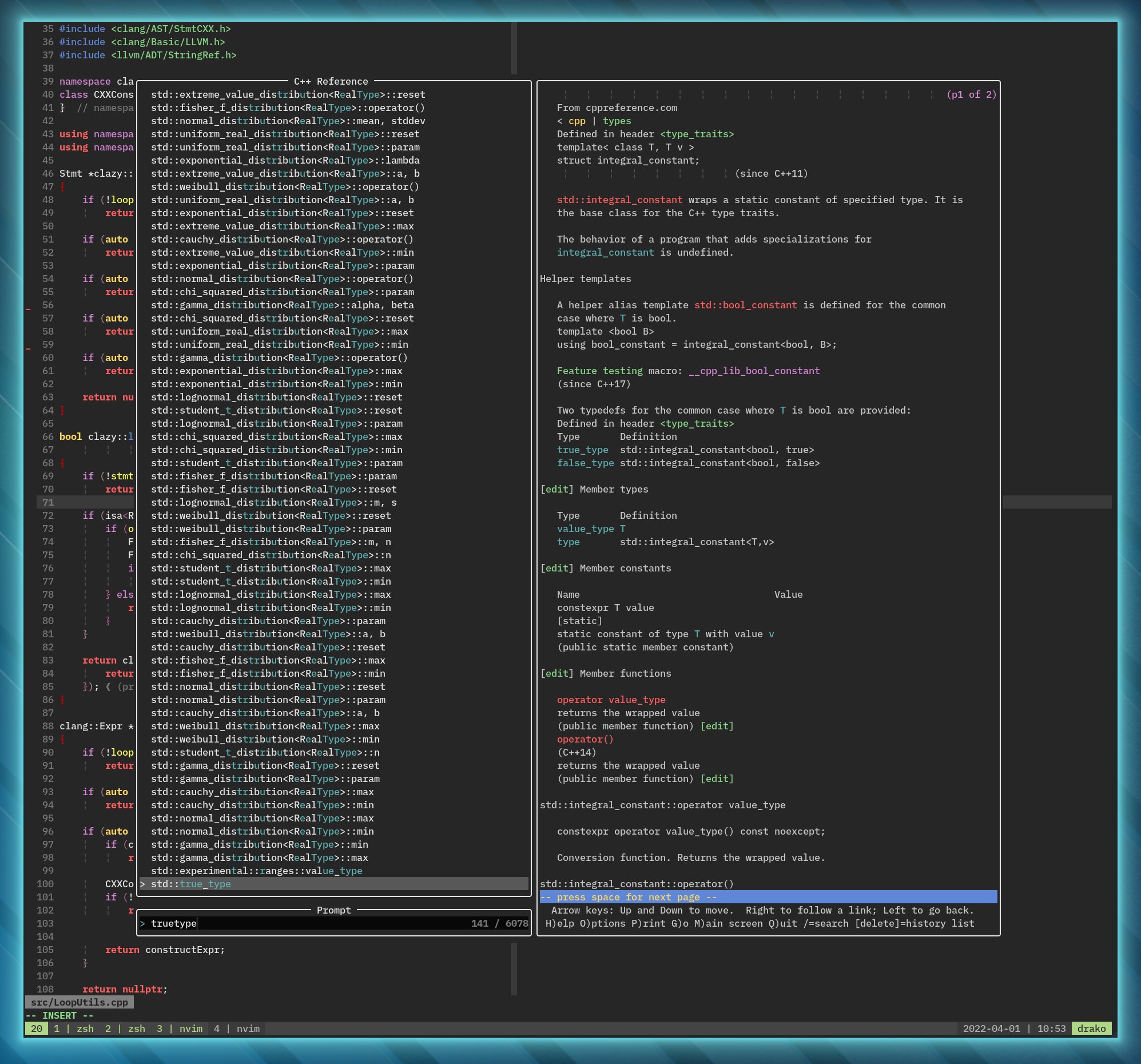This screenshot has height=1064, width=1141.
Task: Follow the std::integral_constant red link
Action: [619, 200]
